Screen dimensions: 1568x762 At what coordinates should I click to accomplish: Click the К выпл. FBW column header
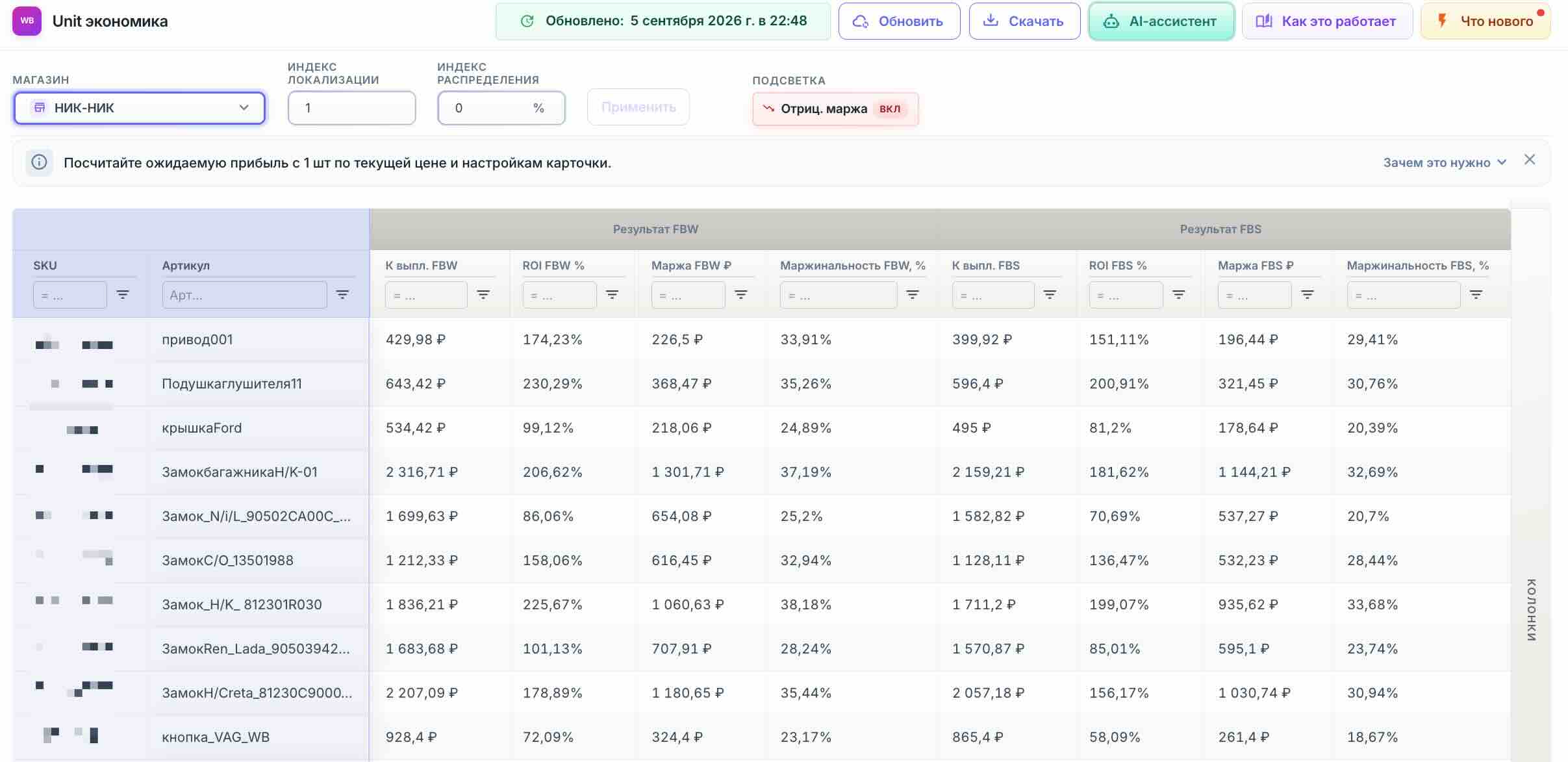(421, 265)
